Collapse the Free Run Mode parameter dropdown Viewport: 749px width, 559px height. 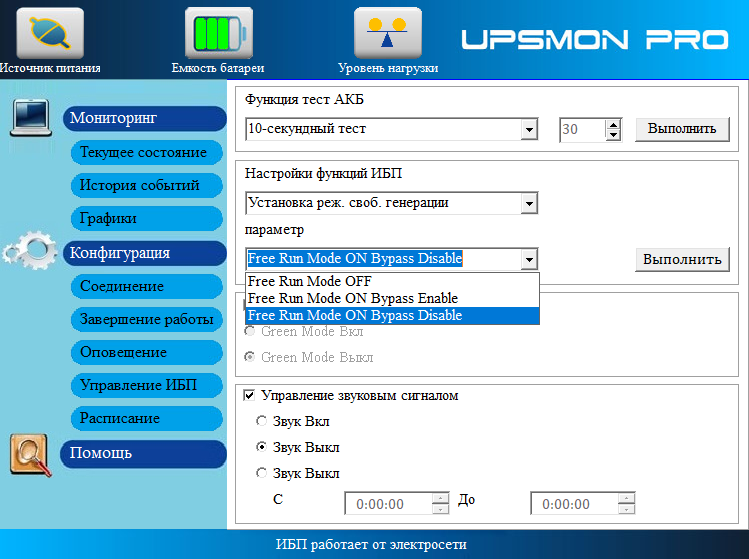click(x=529, y=259)
